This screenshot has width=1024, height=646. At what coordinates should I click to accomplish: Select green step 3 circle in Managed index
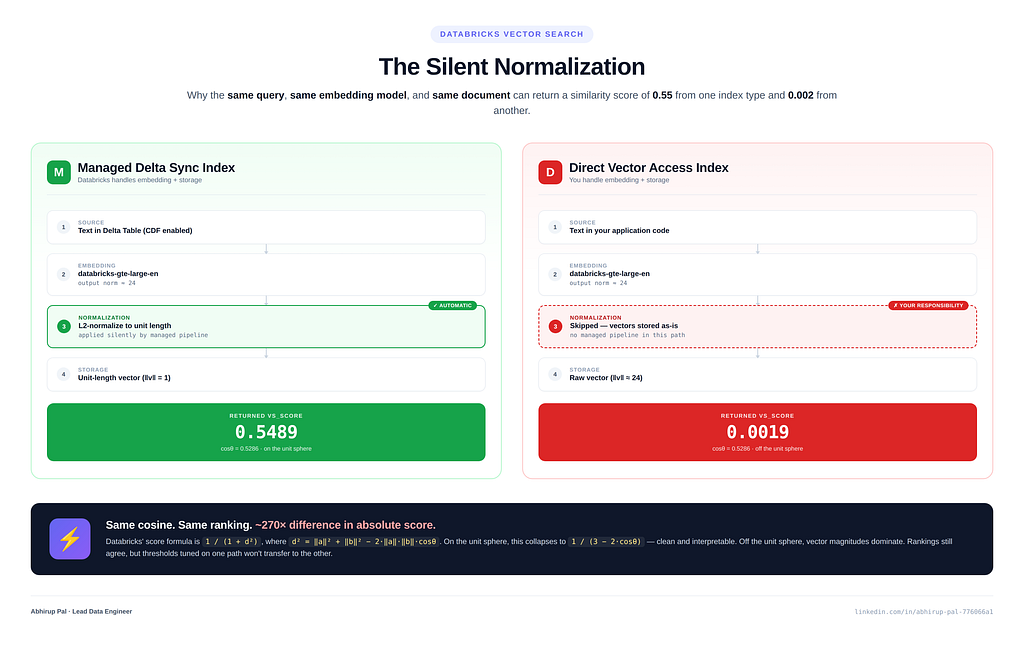pos(64,326)
